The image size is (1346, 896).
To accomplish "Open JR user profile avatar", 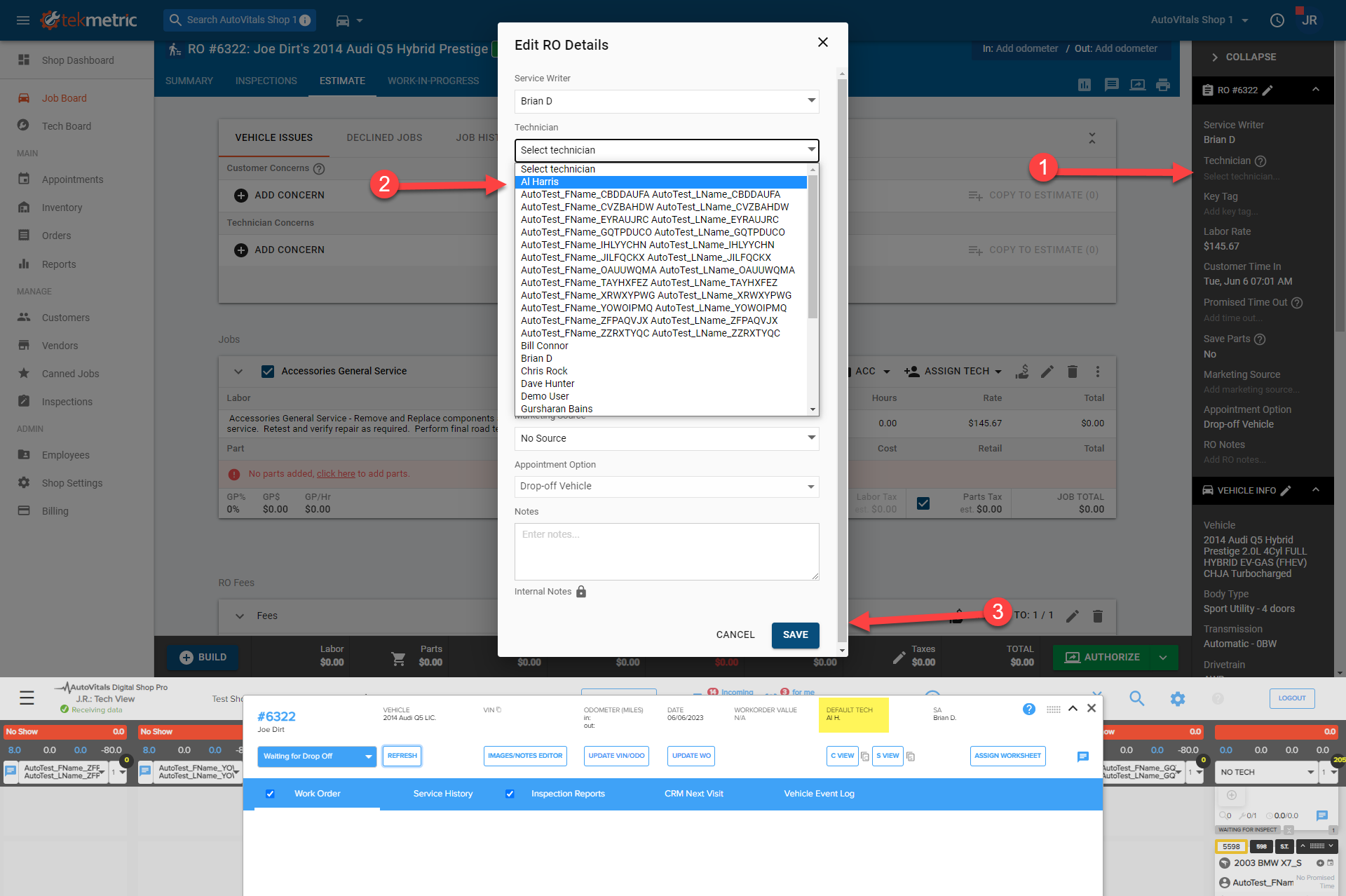I will [1309, 20].
